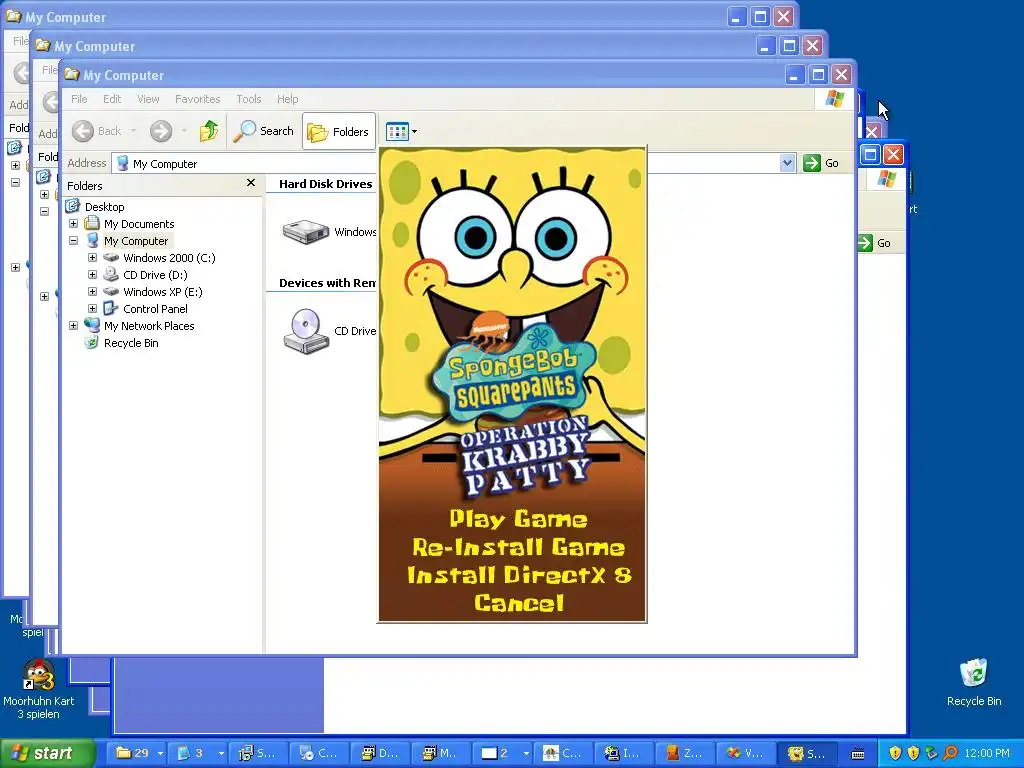Open the Views button dropdown arrow
Screen dimensions: 1024x768
coord(414,131)
